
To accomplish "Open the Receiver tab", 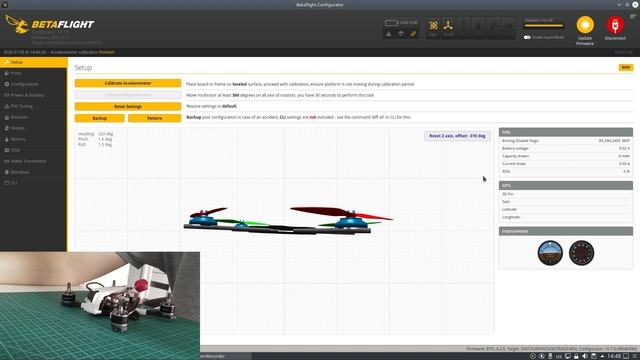I will [x=33, y=117].
